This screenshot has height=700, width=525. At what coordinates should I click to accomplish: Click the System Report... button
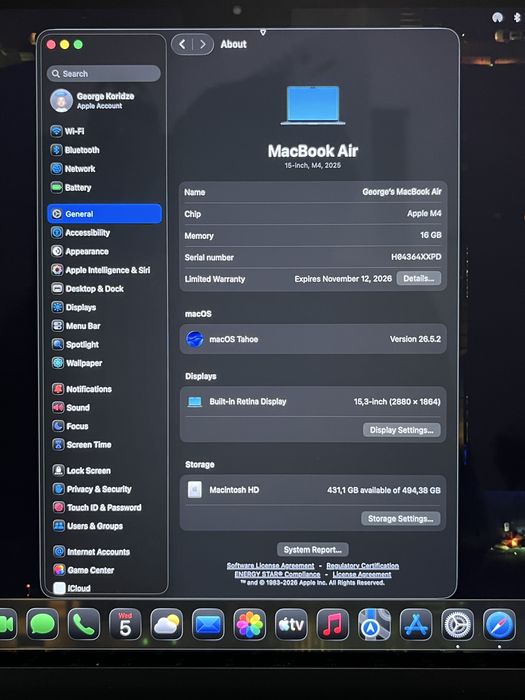(x=312, y=550)
